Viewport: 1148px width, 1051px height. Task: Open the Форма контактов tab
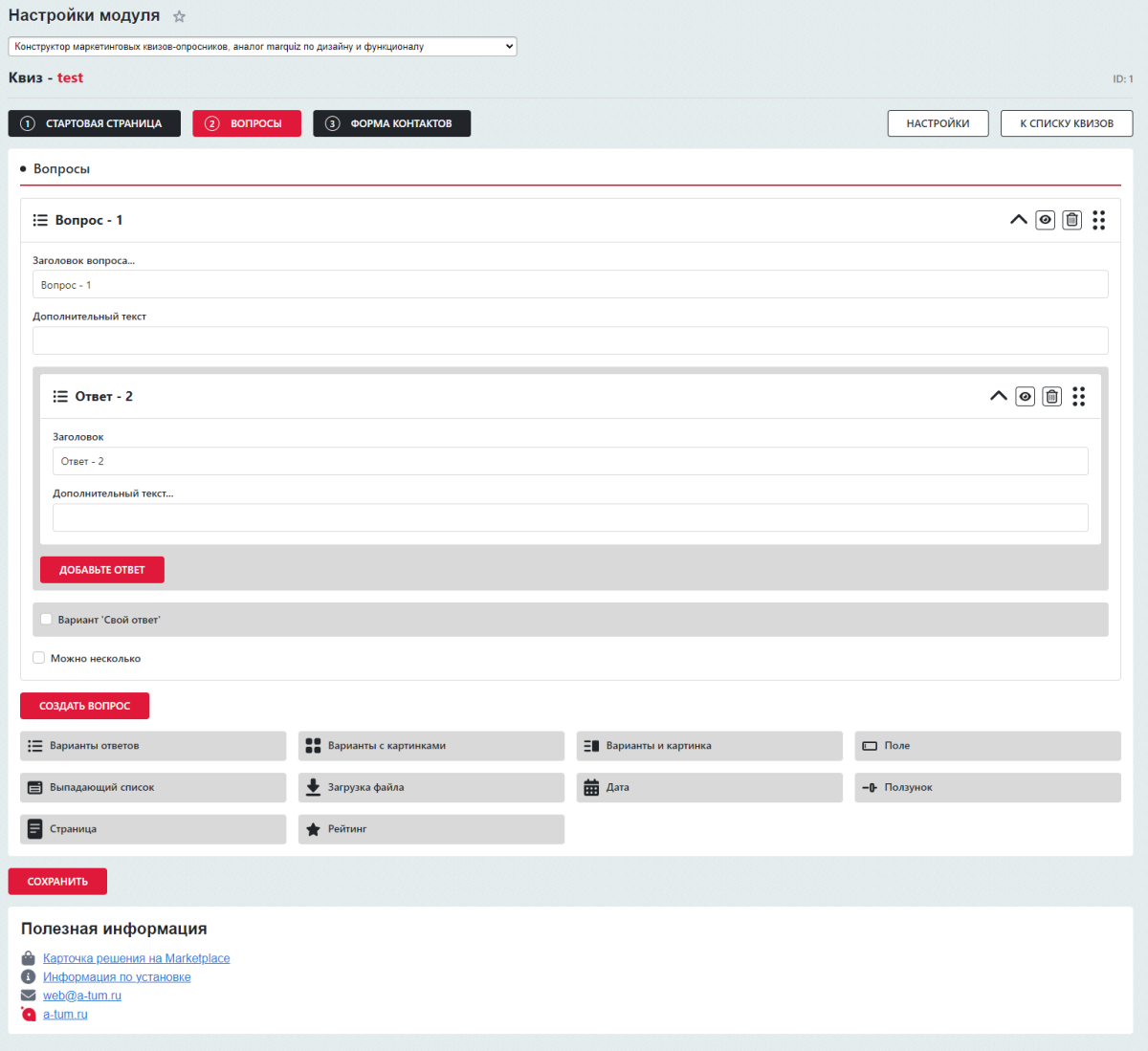pyautogui.click(x=391, y=123)
